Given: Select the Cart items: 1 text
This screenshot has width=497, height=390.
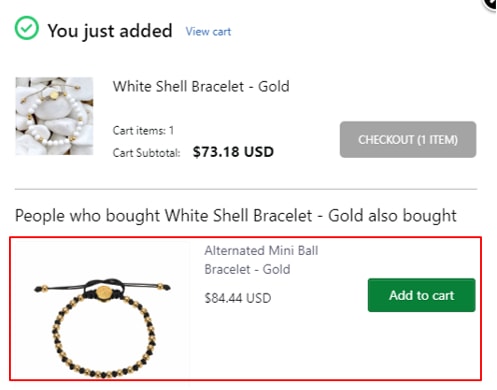Looking at the screenshot, I should click(143, 130).
